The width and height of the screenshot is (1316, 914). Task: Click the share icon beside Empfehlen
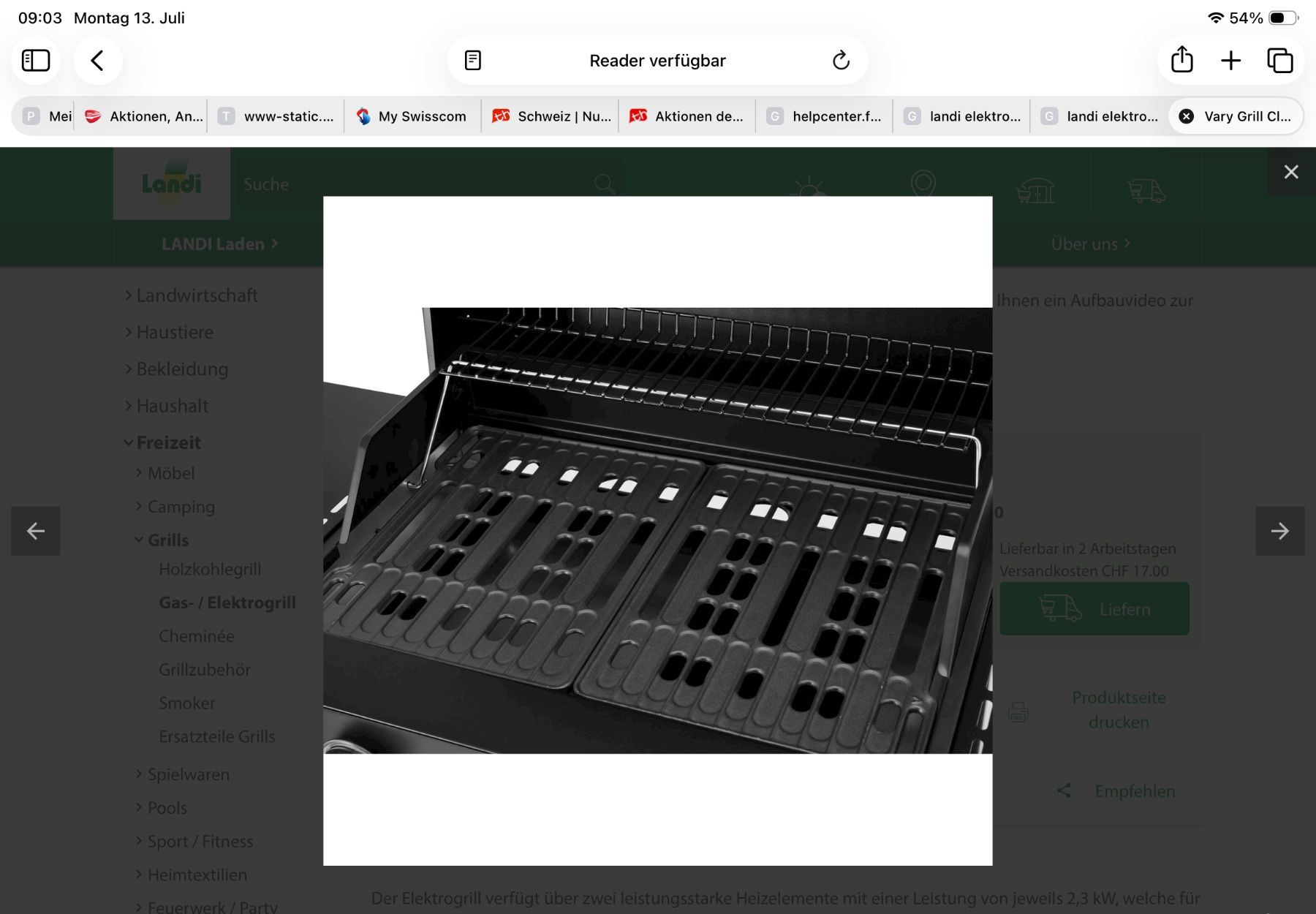1064,790
